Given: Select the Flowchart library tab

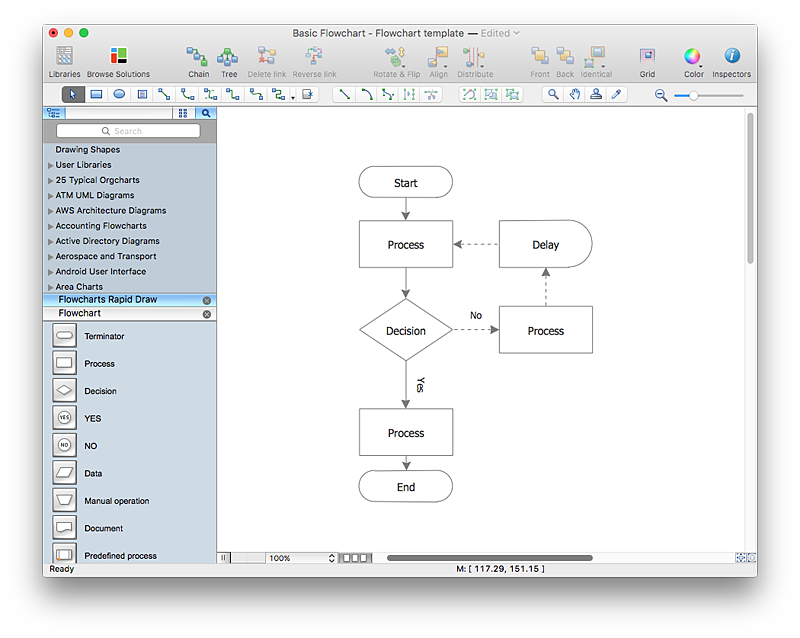Looking at the screenshot, I should tap(80, 314).
